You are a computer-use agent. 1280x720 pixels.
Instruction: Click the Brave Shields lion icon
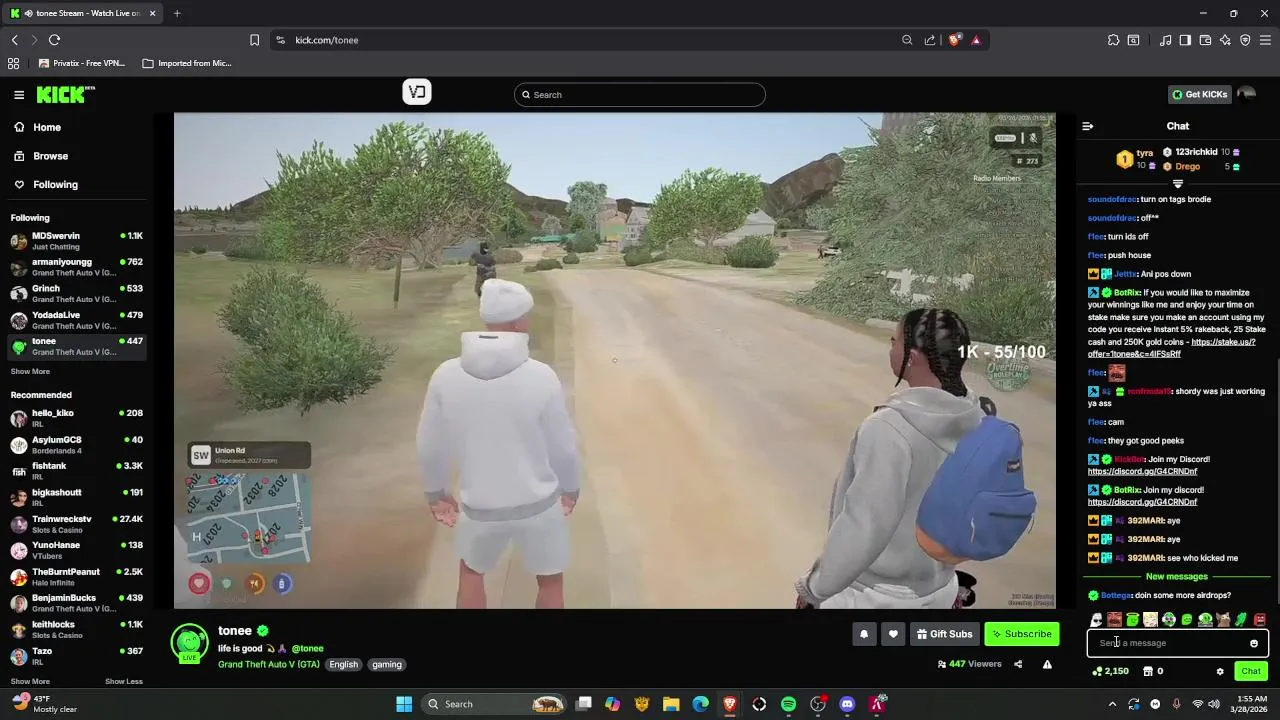click(954, 40)
